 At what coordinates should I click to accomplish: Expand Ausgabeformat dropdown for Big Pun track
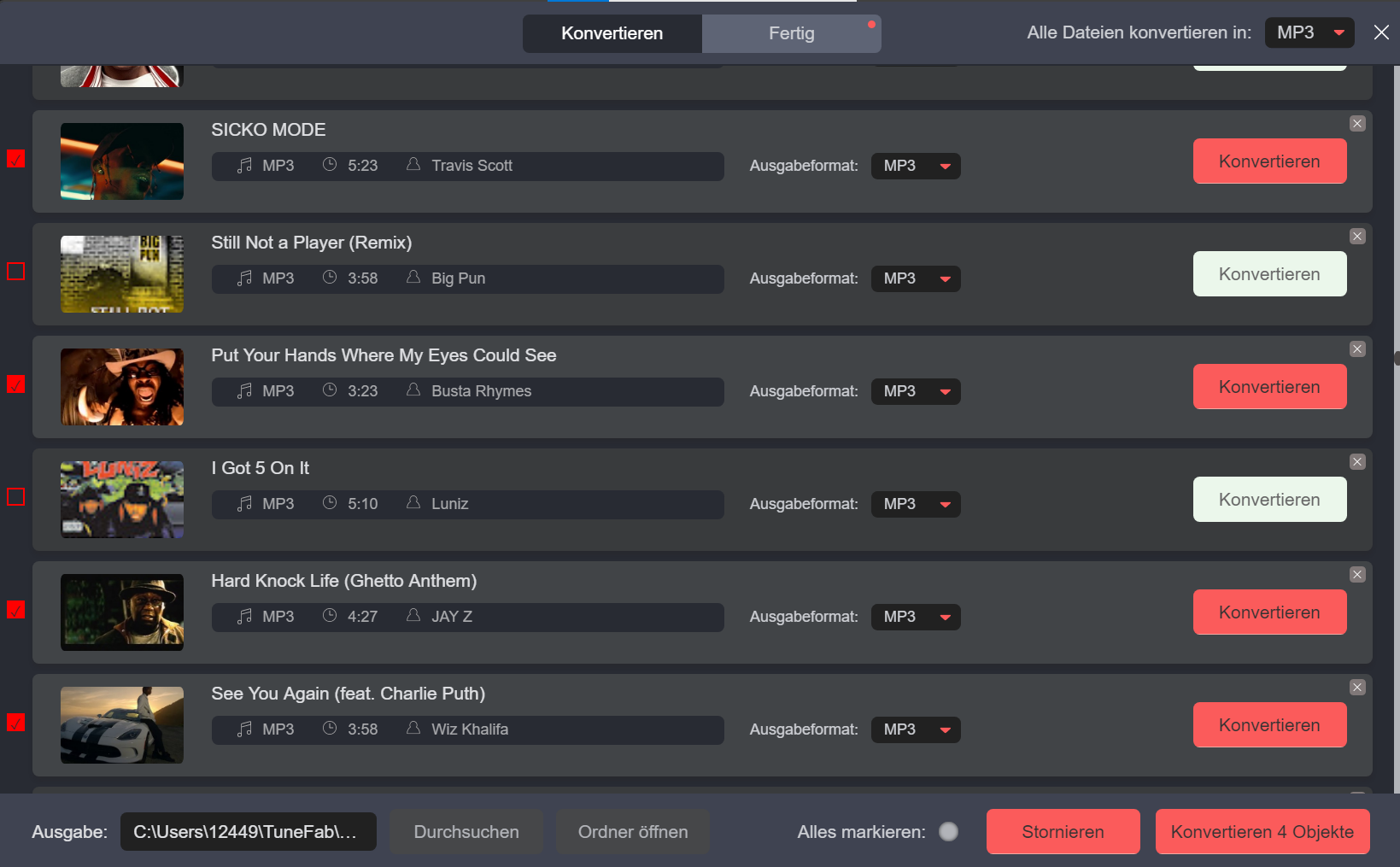(x=916, y=278)
